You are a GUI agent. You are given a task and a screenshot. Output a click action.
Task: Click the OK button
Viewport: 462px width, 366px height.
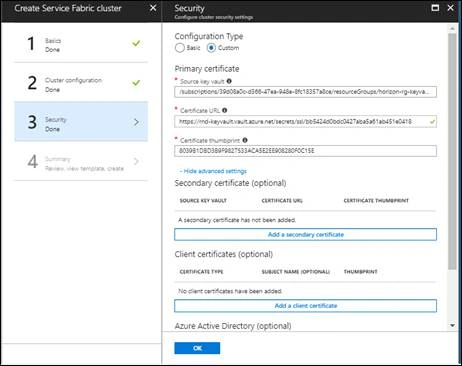(197, 348)
